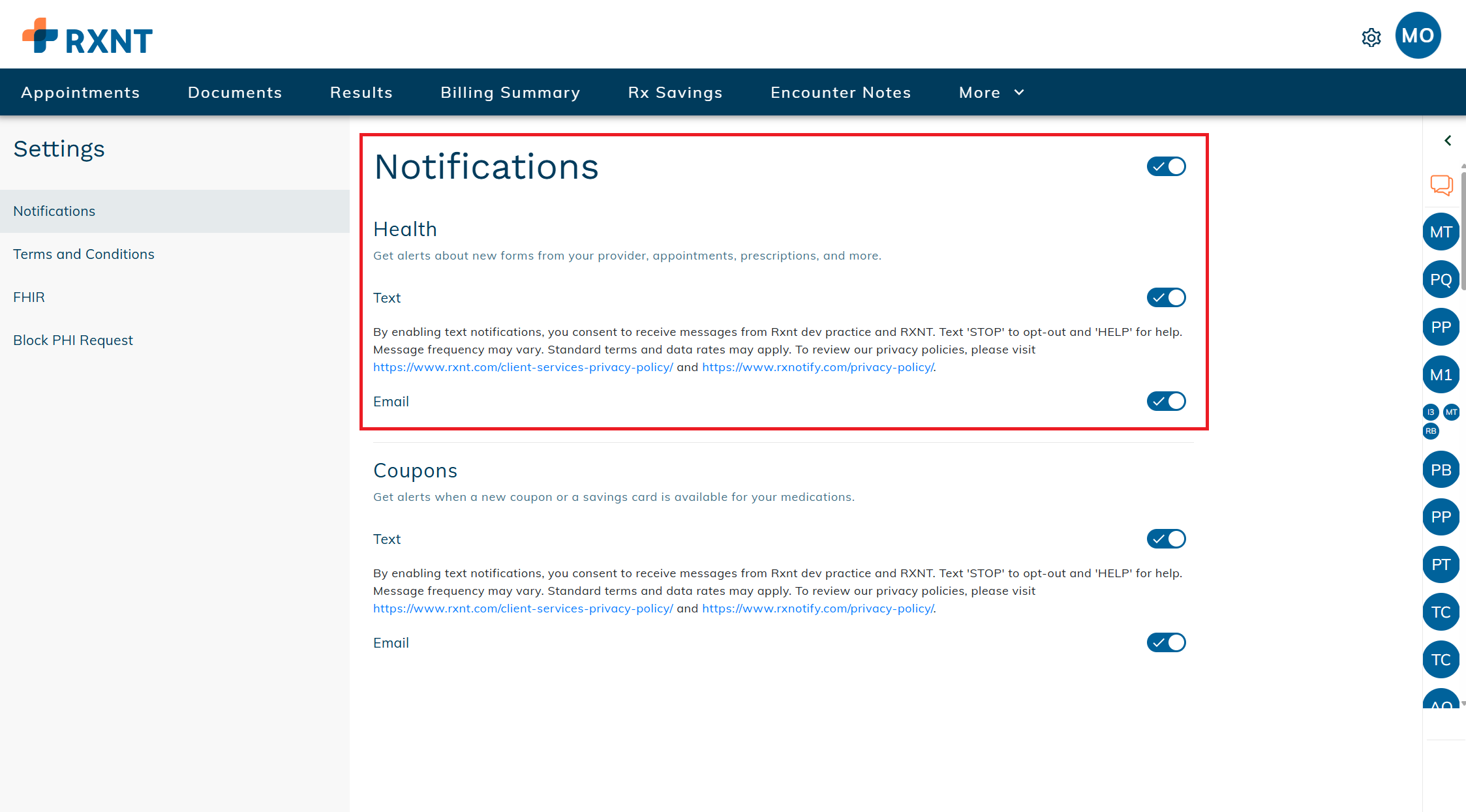Turn off Health Text notifications
This screenshot has height=812, width=1466.
pyautogui.click(x=1166, y=297)
